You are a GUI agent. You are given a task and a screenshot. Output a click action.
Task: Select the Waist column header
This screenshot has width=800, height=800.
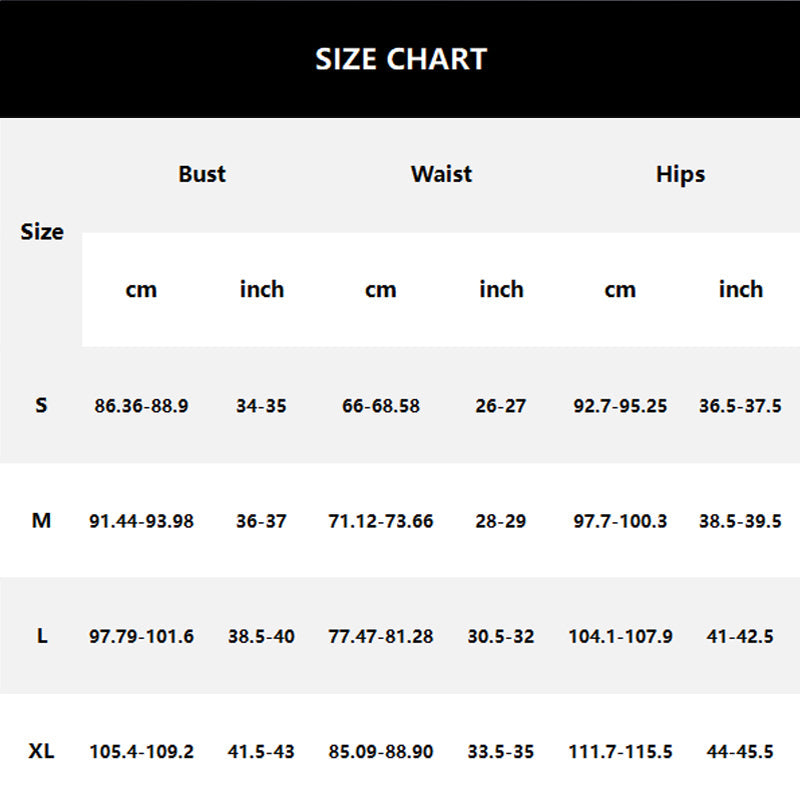[441, 174]
